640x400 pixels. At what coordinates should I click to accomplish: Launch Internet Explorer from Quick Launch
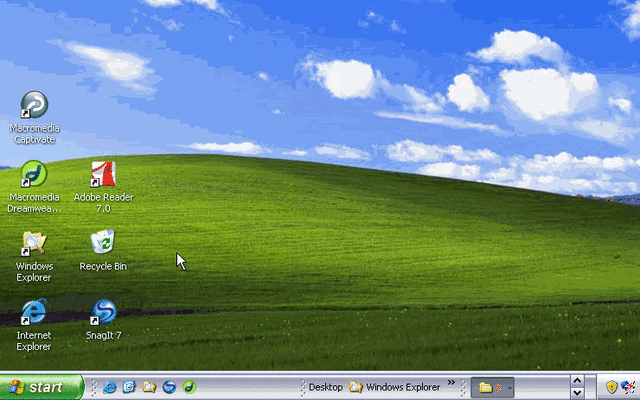[109, 387]
